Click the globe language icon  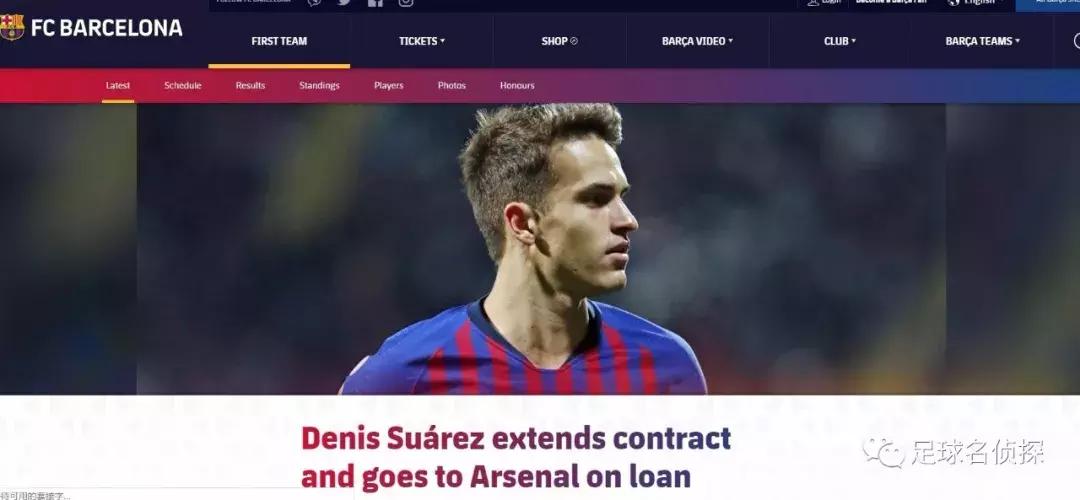click(954, 2)
